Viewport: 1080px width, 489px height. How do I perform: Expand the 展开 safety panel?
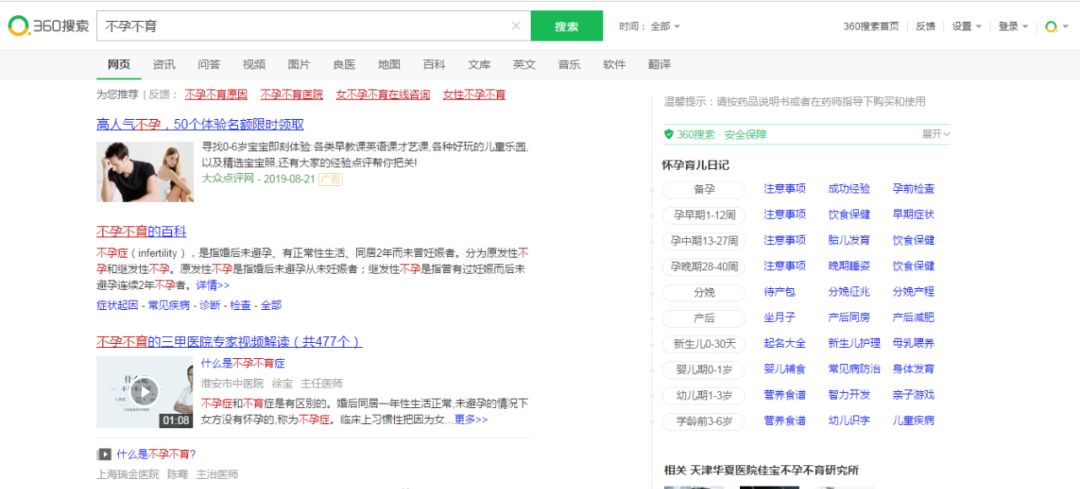pos(935,134)
